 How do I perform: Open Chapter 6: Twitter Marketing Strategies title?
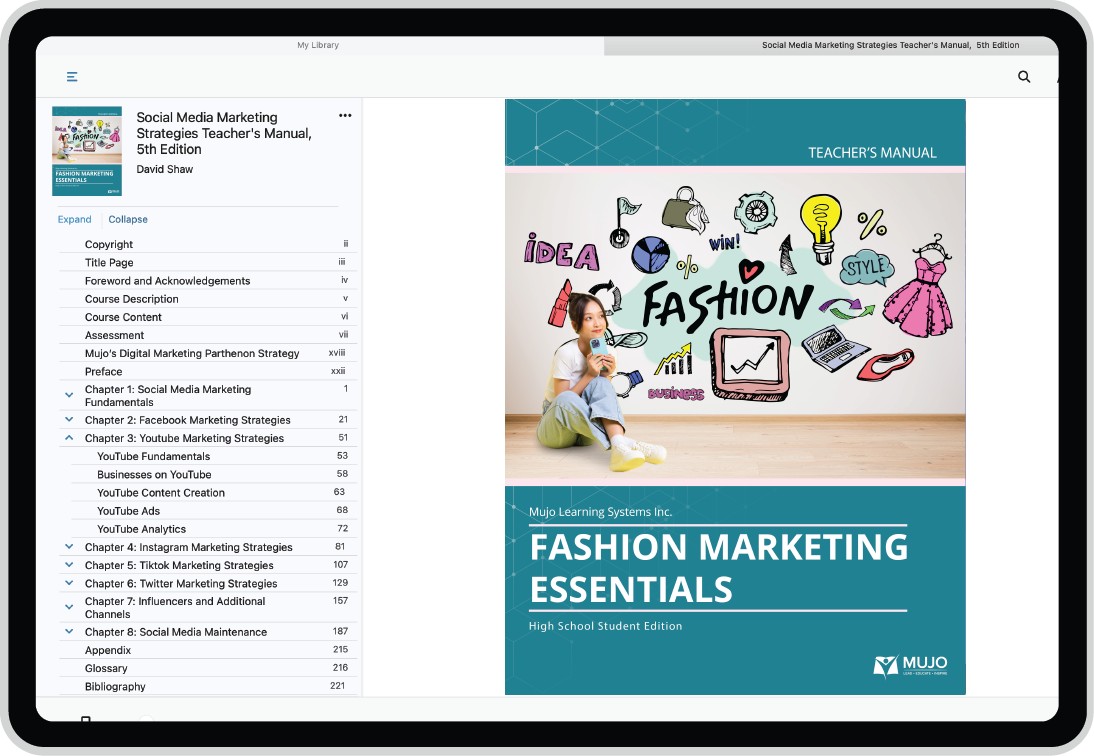pos(181,583)
